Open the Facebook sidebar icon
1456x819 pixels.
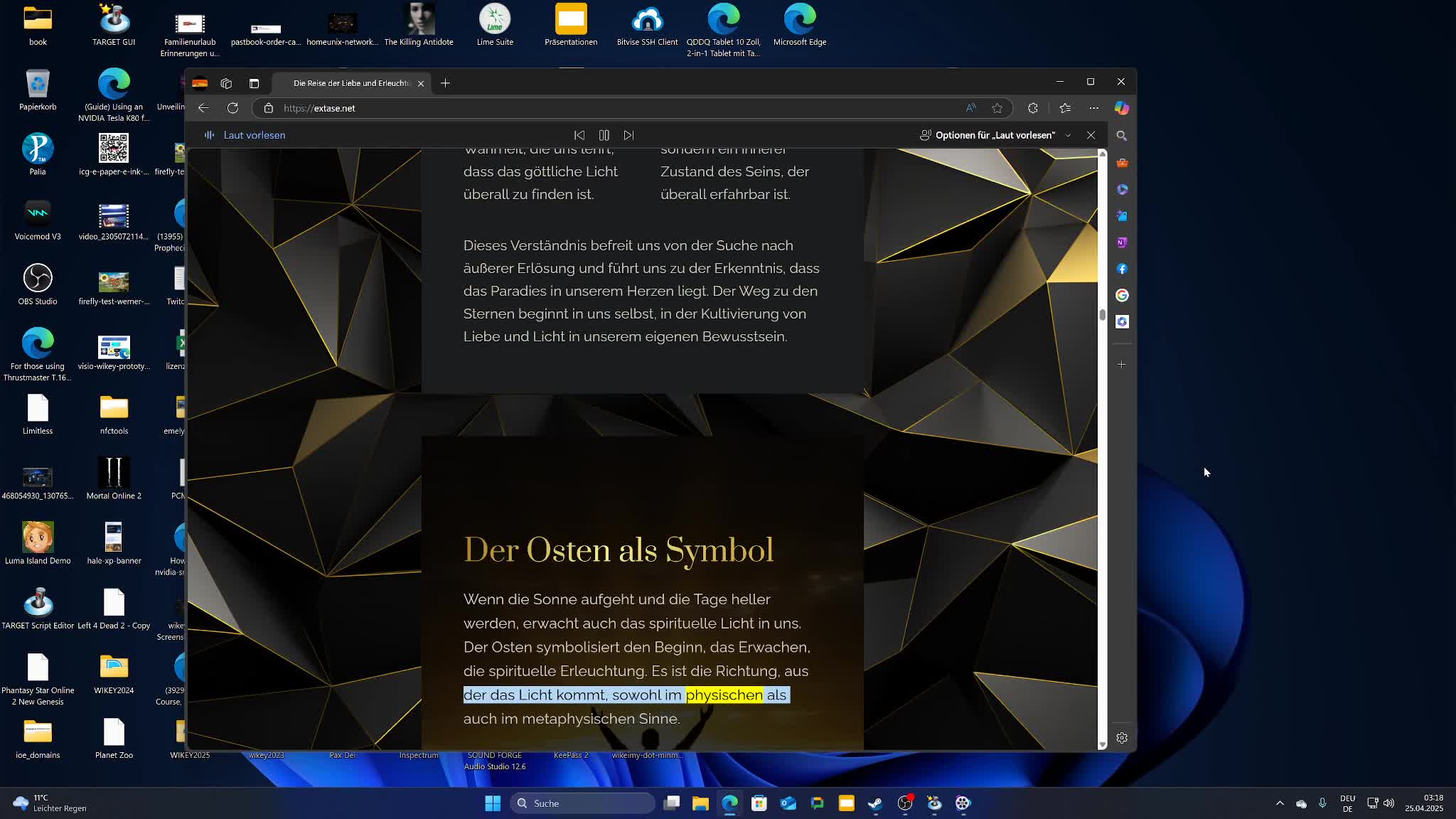tap(1122, 269)
